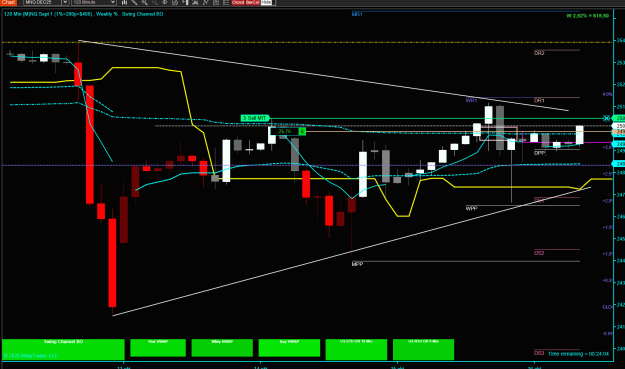Cancel the Sell MIT order with X
Image resolution: width=625 pixels, height=369 pixels.
(x=606, y=118)
